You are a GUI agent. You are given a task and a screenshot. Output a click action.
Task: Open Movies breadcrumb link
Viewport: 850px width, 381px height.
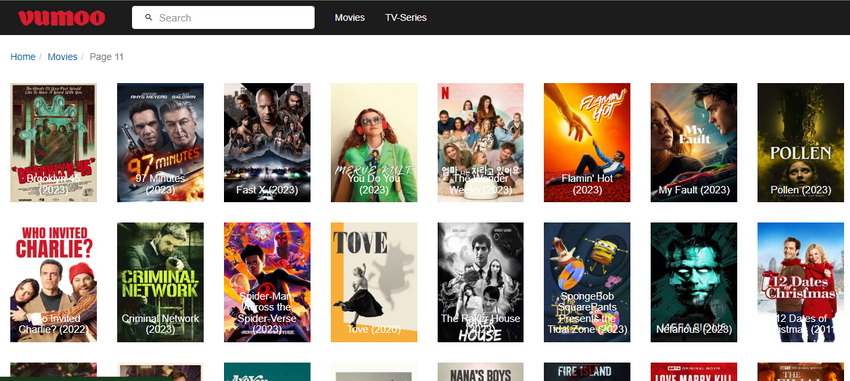pyautogui.click(x=62, y=56)
